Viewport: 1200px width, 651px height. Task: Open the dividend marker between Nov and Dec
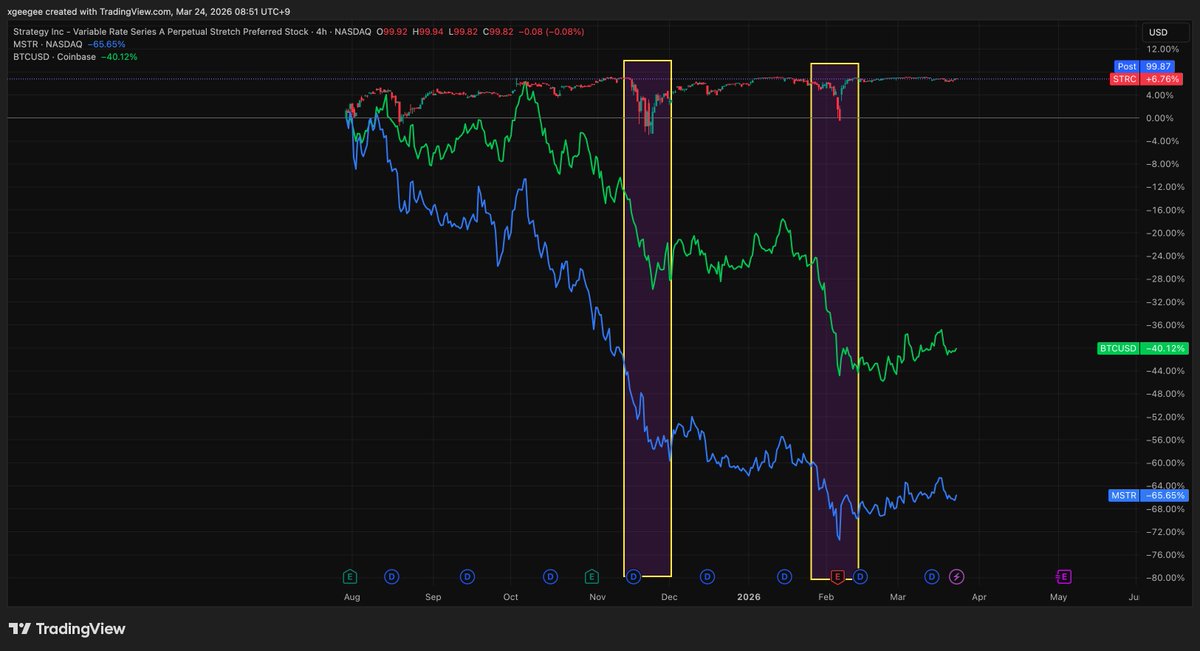coord(633,576)
